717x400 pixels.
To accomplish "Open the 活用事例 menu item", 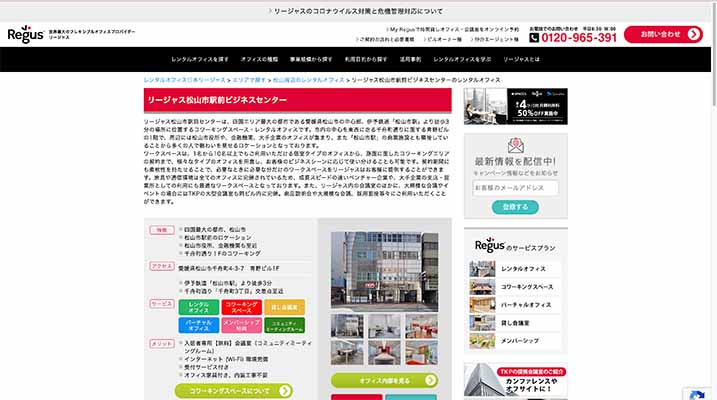I will pyautogui.click(x=410, y=59).
